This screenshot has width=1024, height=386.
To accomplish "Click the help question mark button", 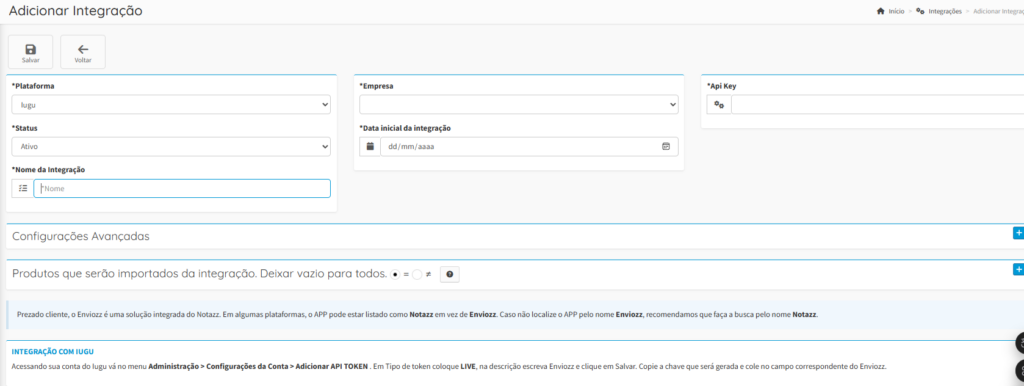I will point(449,275).
